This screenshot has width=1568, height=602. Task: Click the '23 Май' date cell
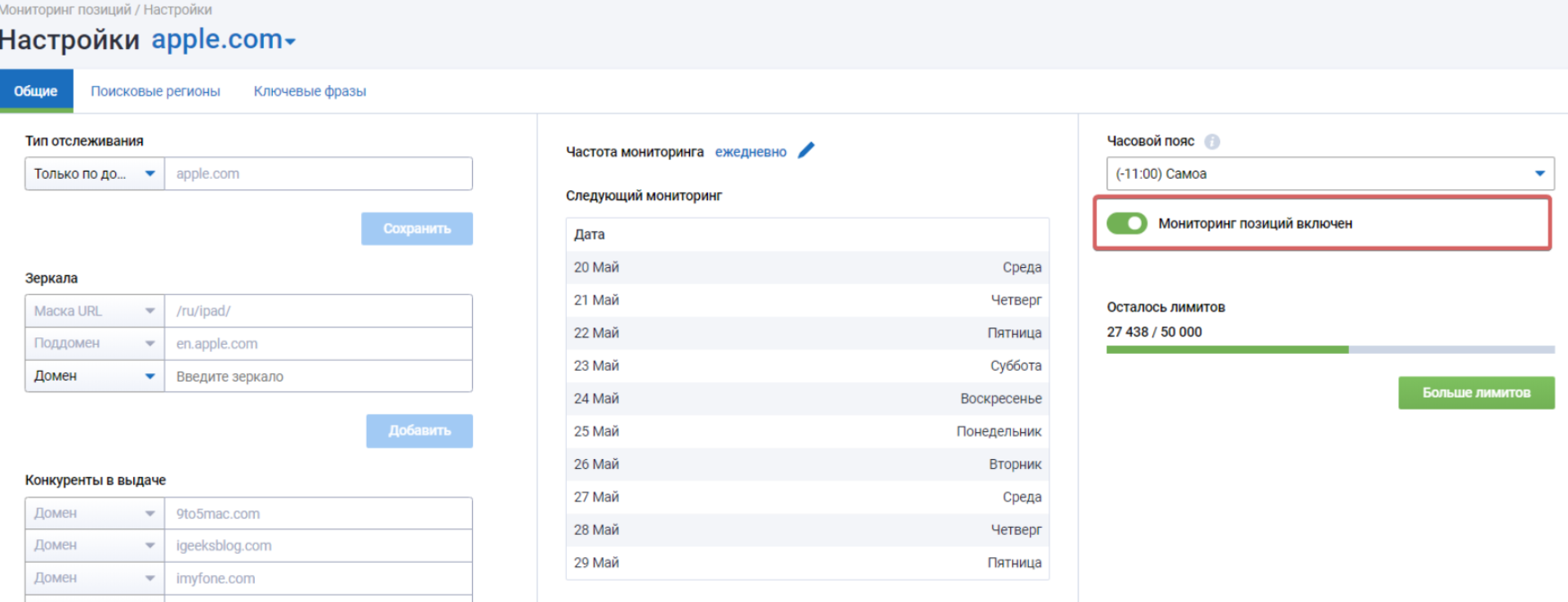coord(596,366)
